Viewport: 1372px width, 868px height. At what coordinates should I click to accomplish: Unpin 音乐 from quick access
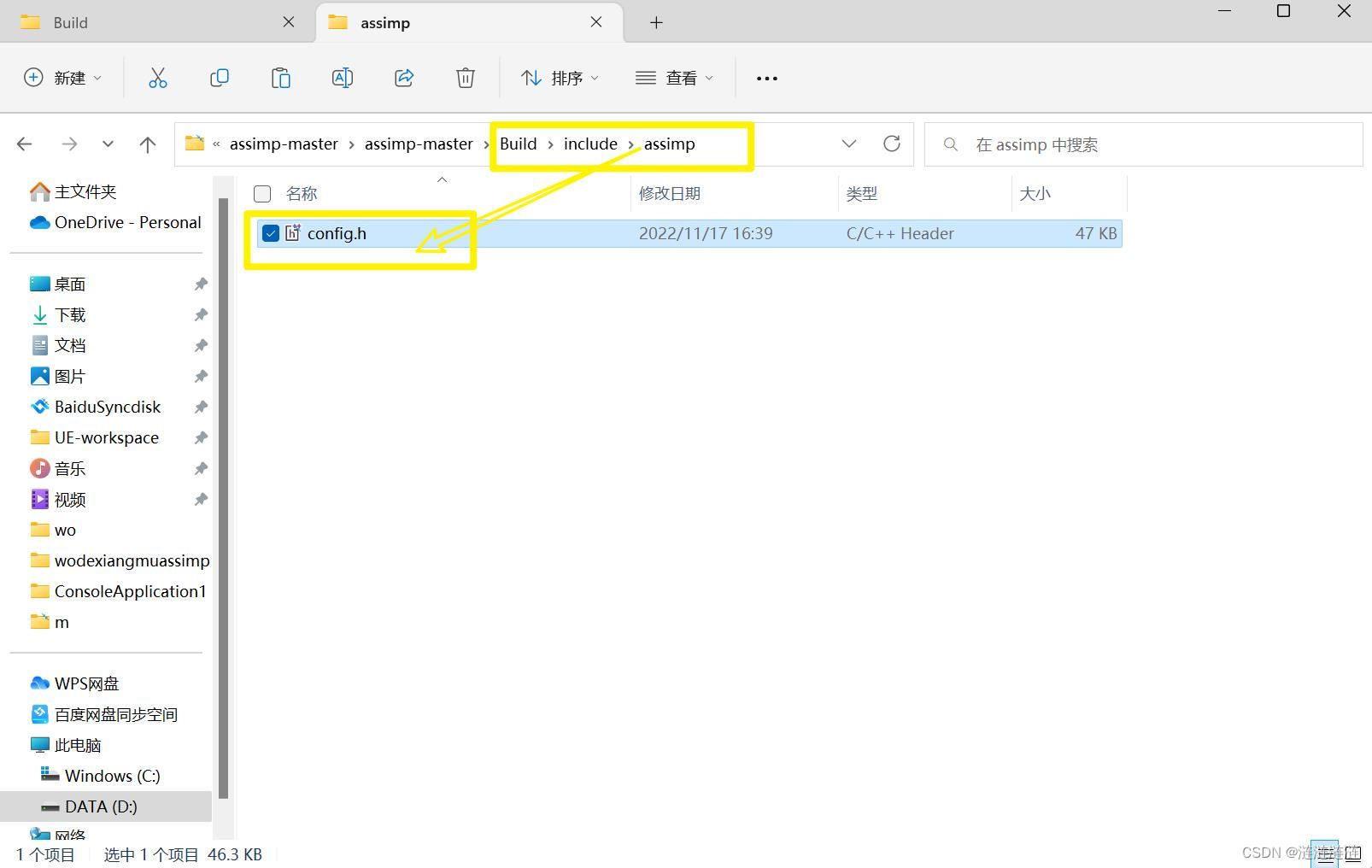(x=201, y=468)
